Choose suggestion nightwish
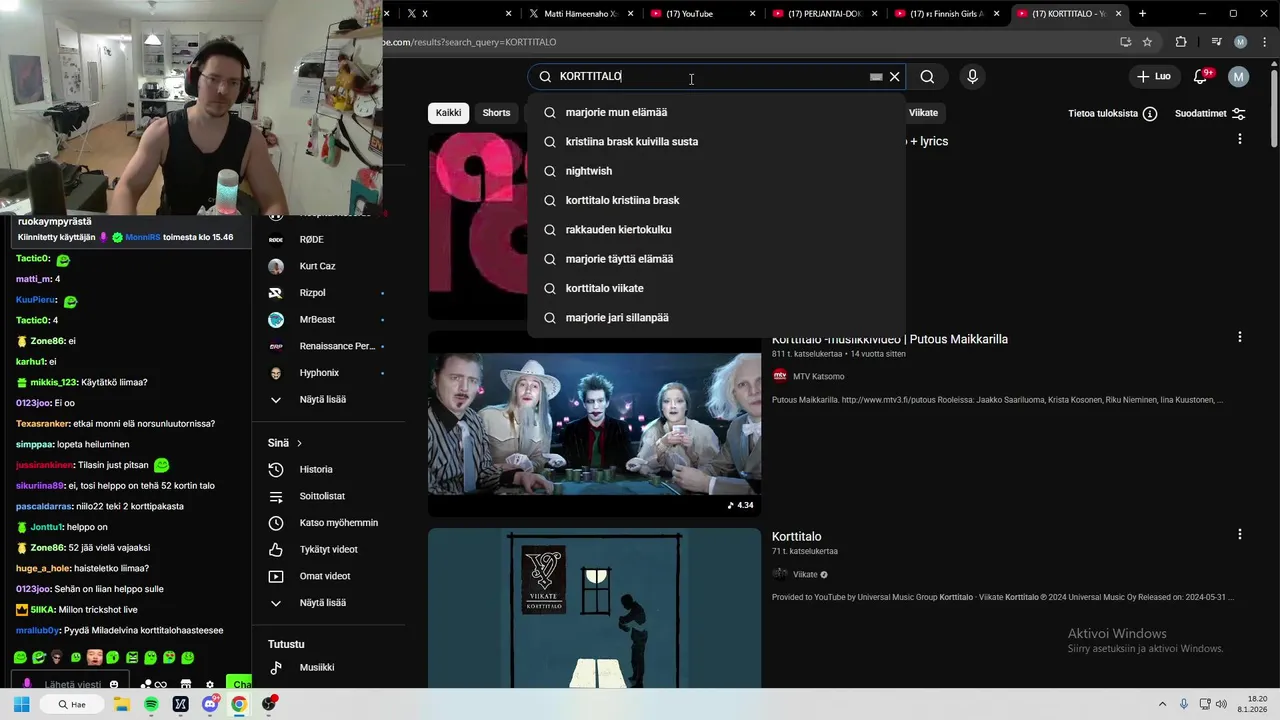The height and width of the screenshot is (720, 1280). tap(716, 171)
